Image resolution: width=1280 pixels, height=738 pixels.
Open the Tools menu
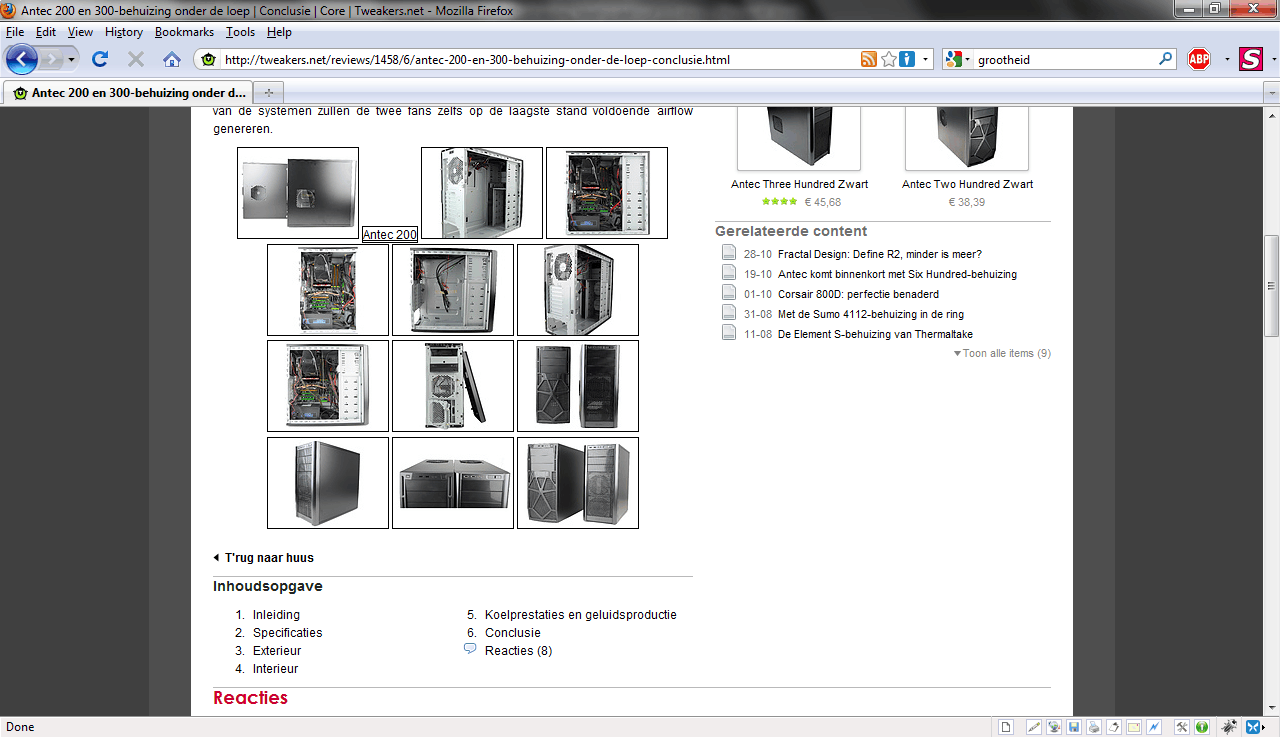coord(241,32)
